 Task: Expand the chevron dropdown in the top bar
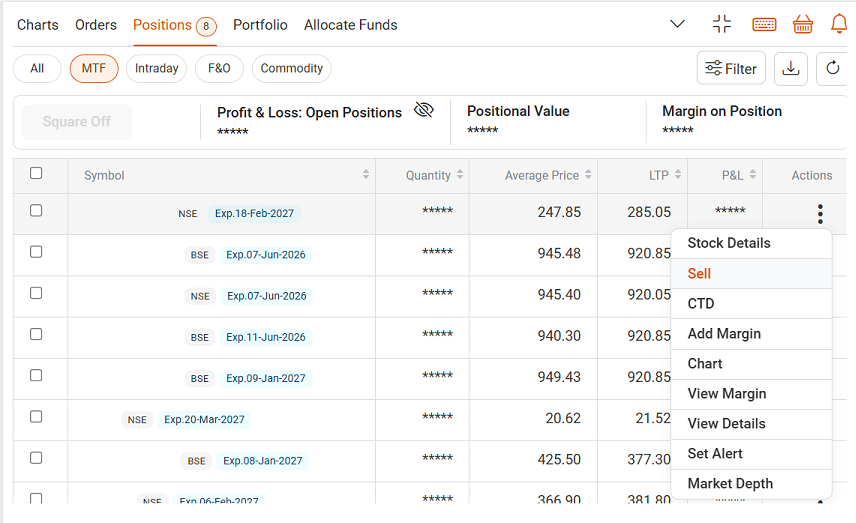(x=678, y=24)
